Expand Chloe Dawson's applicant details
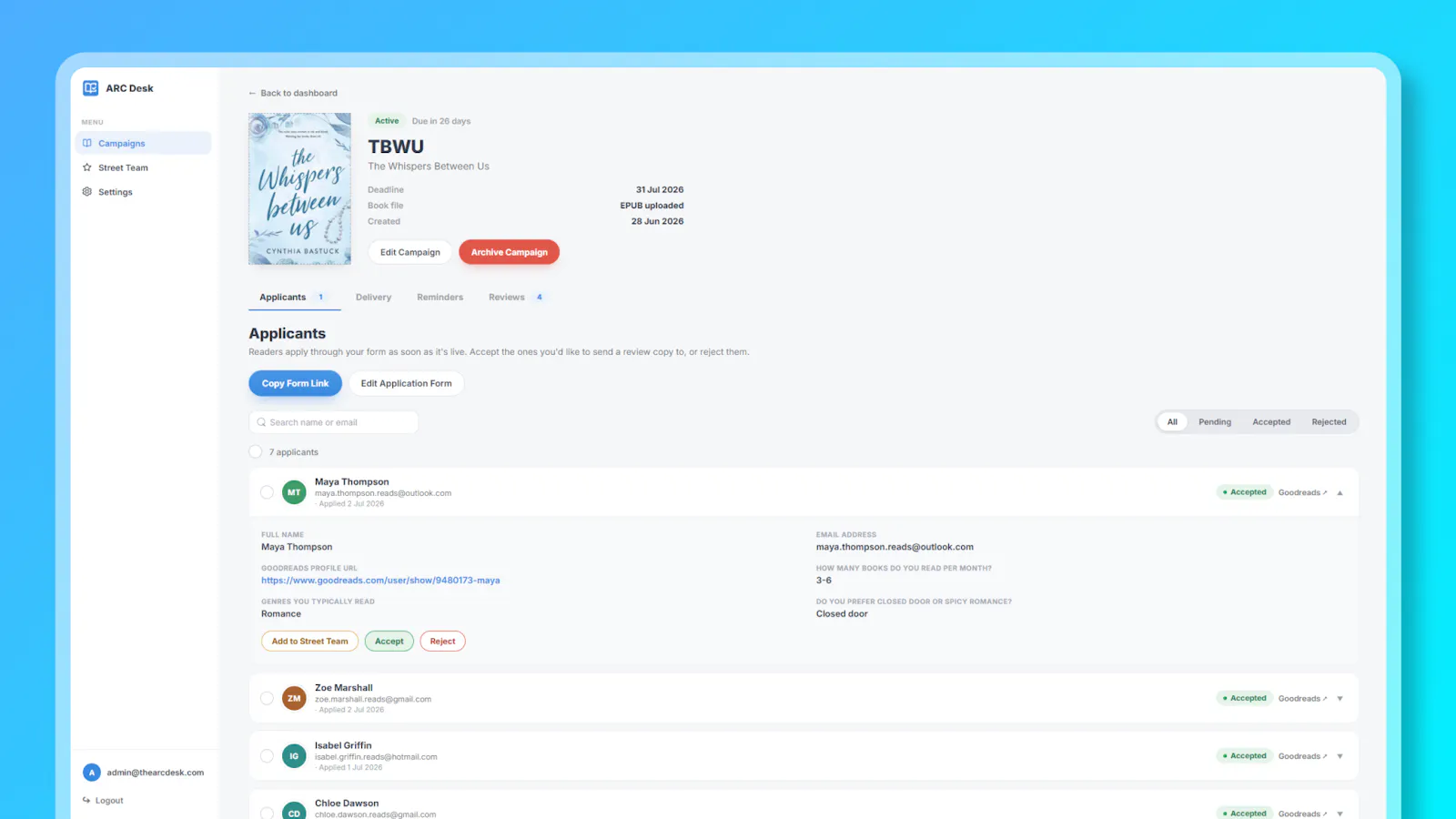Image resolution: width=1456 pixels, height=819 pixels. point(1340,814)
